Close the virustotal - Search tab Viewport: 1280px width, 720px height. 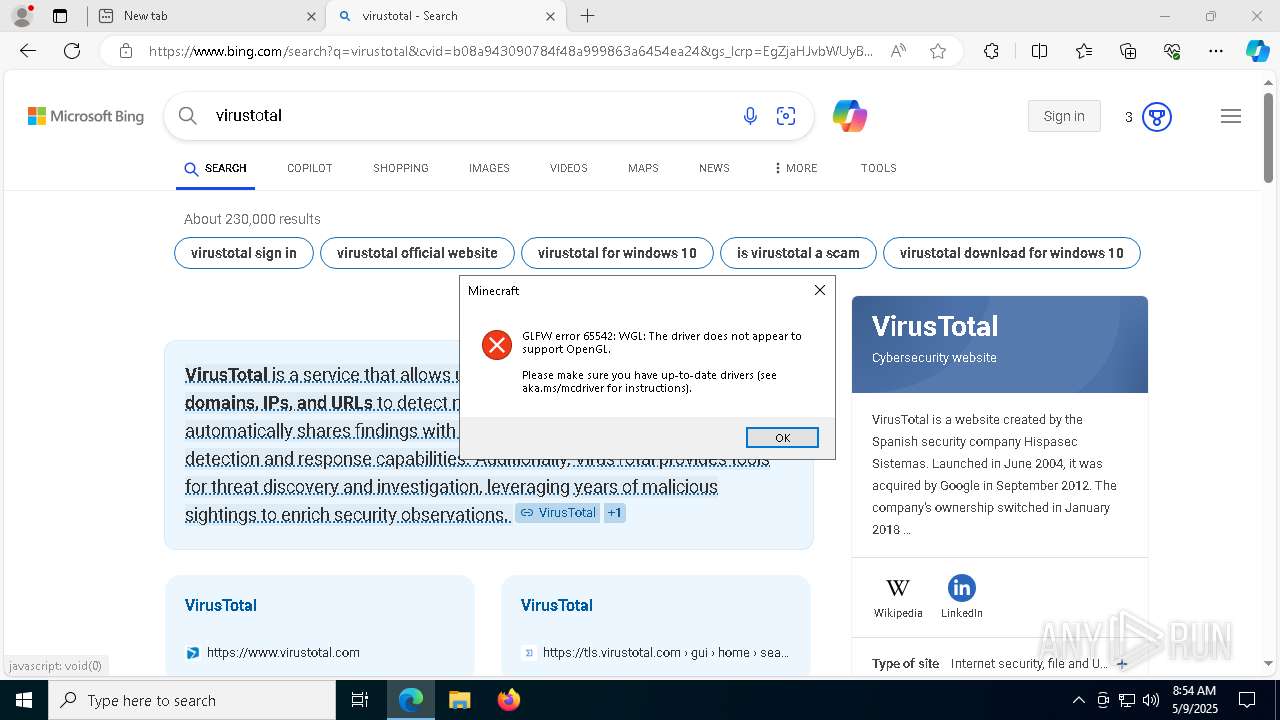coord(551,16)
